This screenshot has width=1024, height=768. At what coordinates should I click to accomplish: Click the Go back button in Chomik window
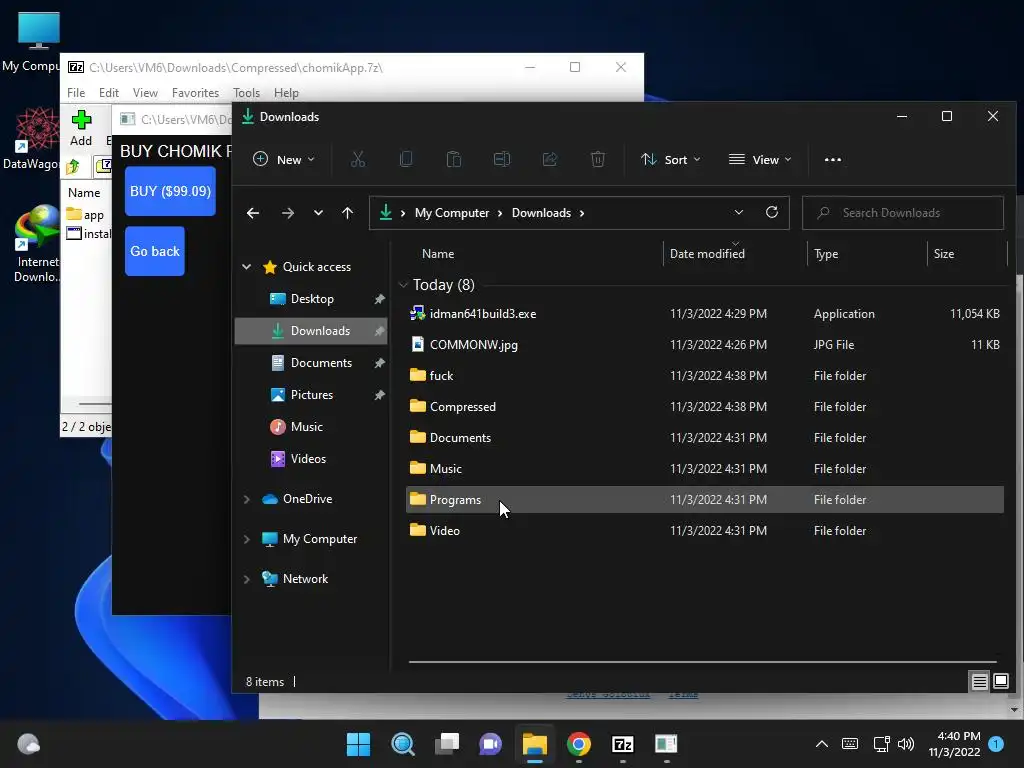(155, 251)
